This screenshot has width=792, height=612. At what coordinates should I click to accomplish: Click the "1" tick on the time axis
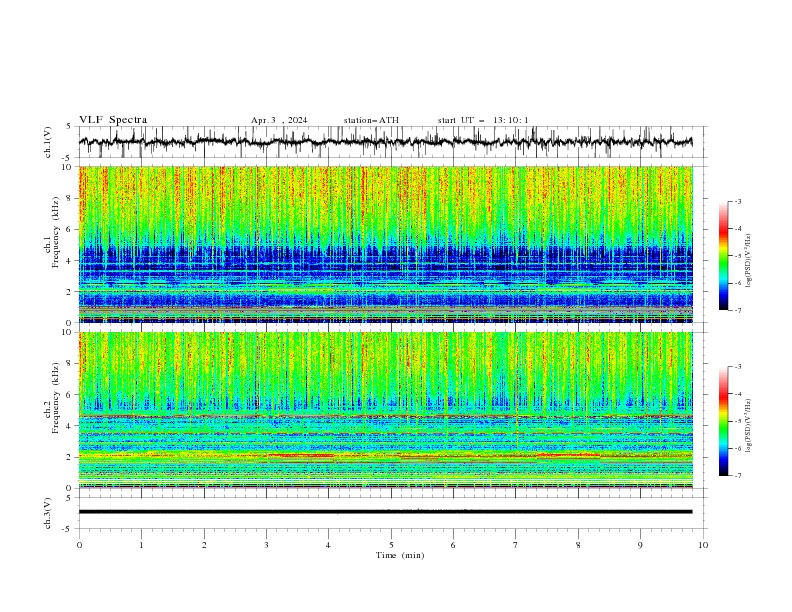click(x=141, y=545)
